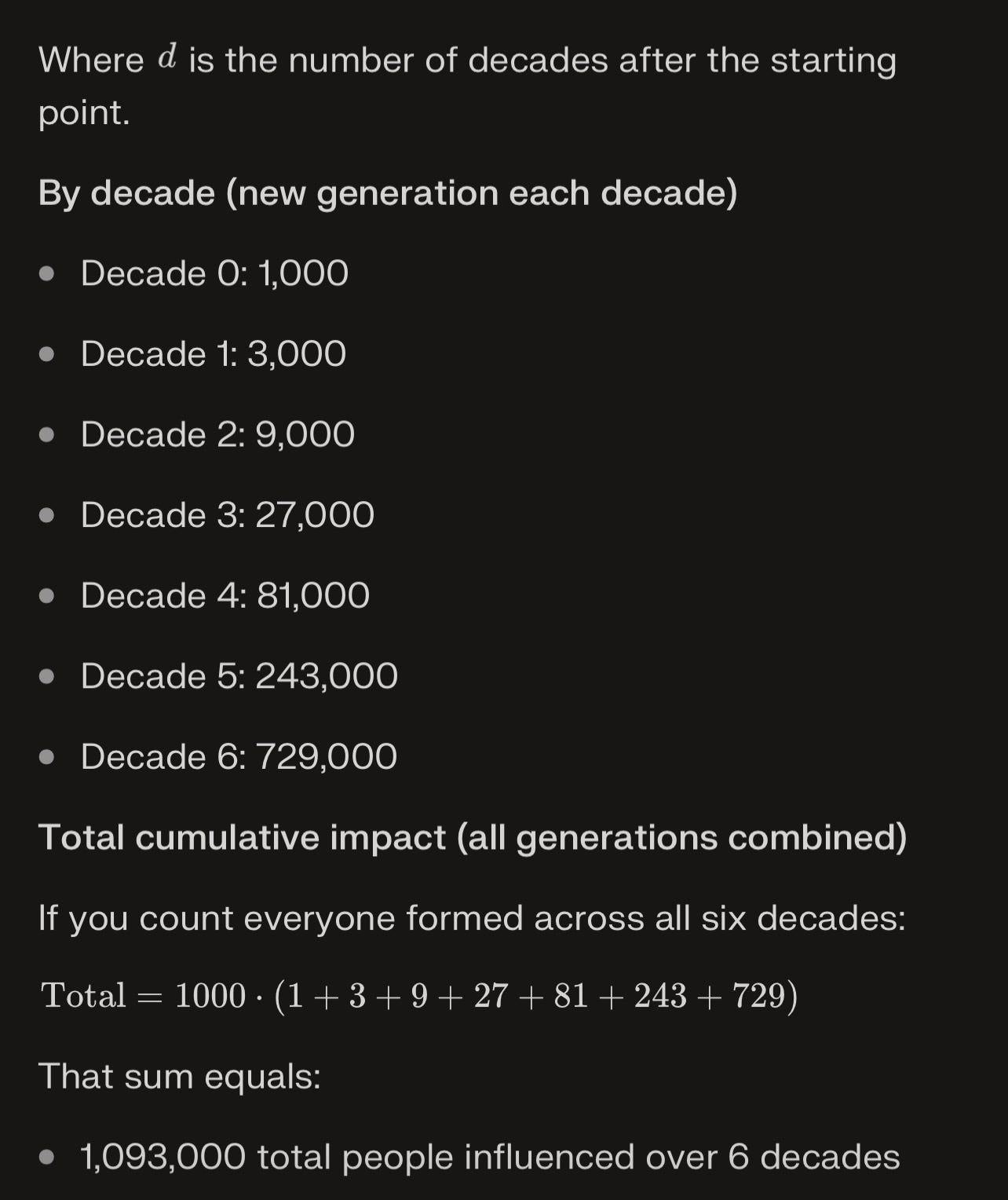Screen dimensions: 1008x1200
Task: Click the Decade 5: 243,000 list item
Action: 239,676
